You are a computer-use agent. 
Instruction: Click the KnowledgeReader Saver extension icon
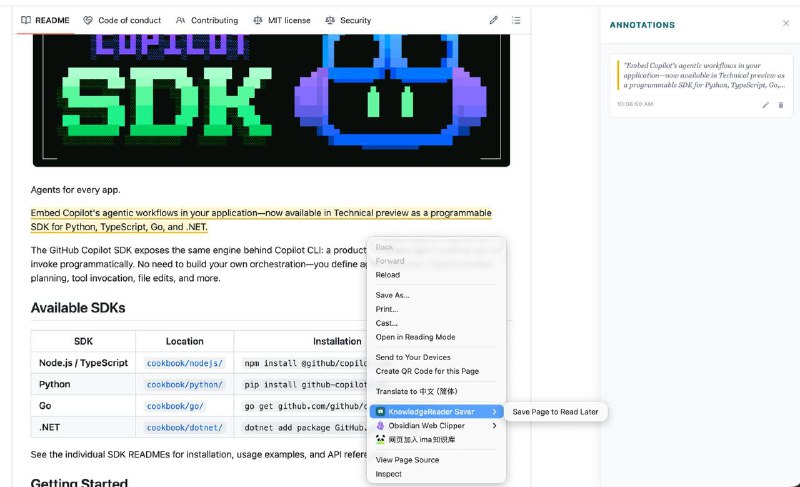click(x=380, y=412)
